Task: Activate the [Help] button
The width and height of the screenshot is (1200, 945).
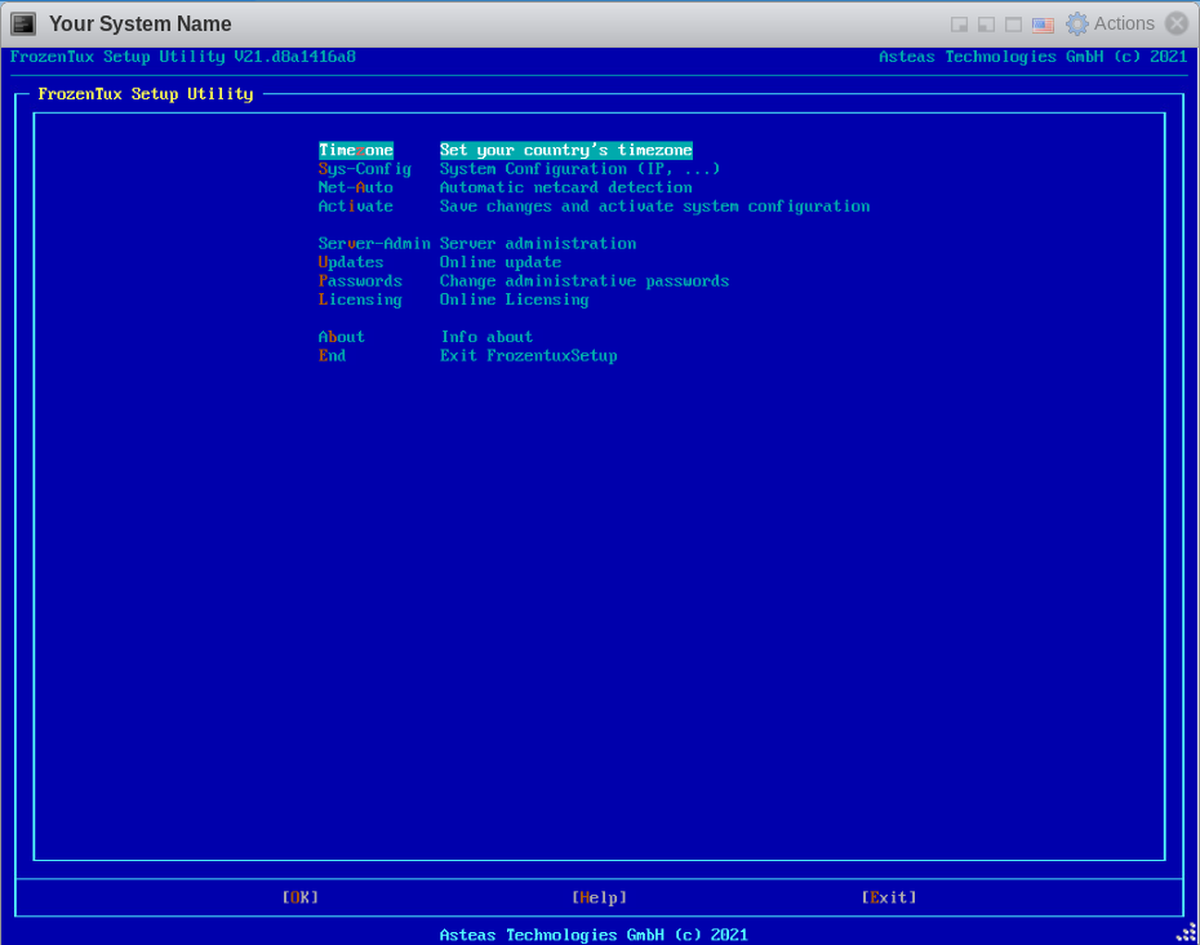Action: [x=599, y=897]
